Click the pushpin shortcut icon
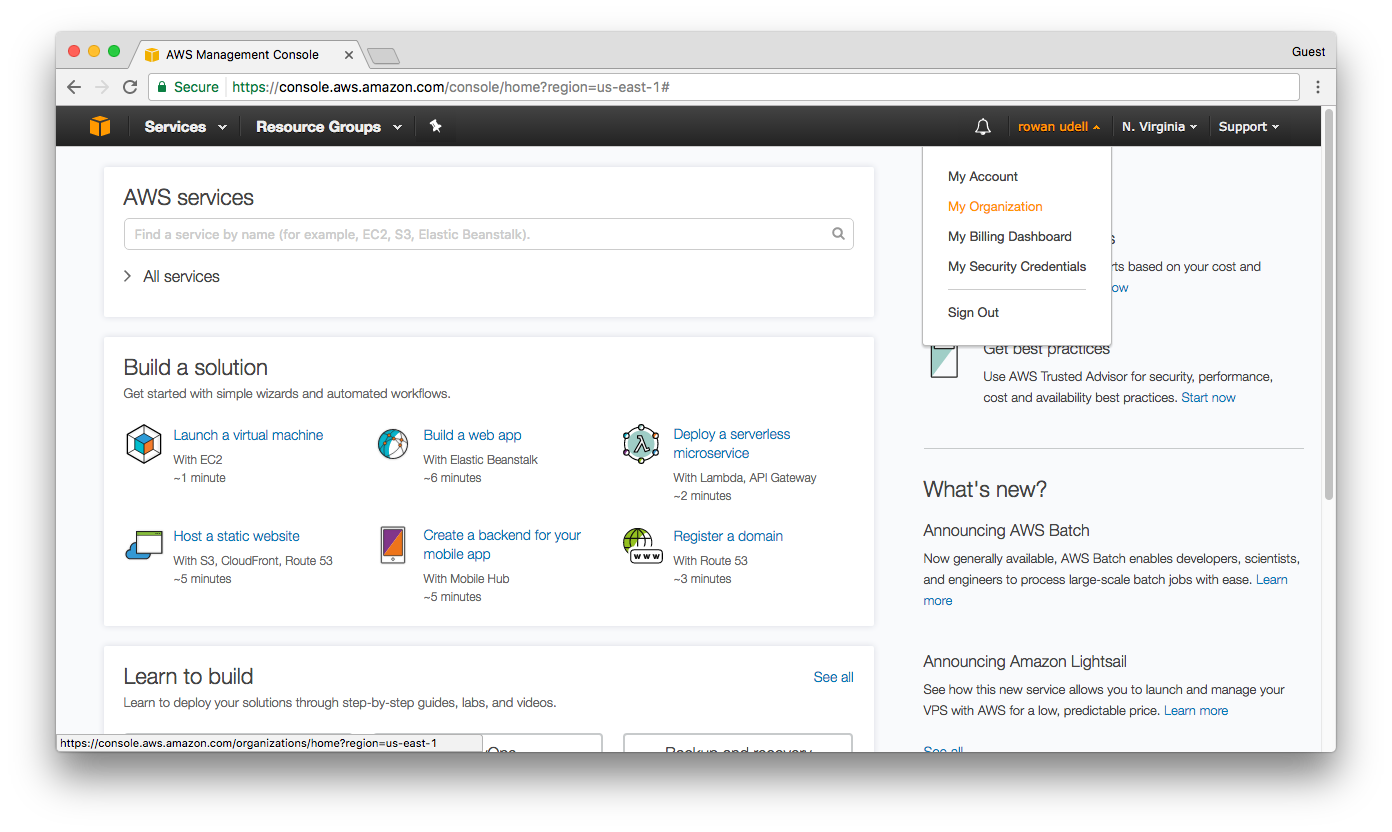Image resolution: width=1392 pixels, height=832 pixels. click(435, 126)
